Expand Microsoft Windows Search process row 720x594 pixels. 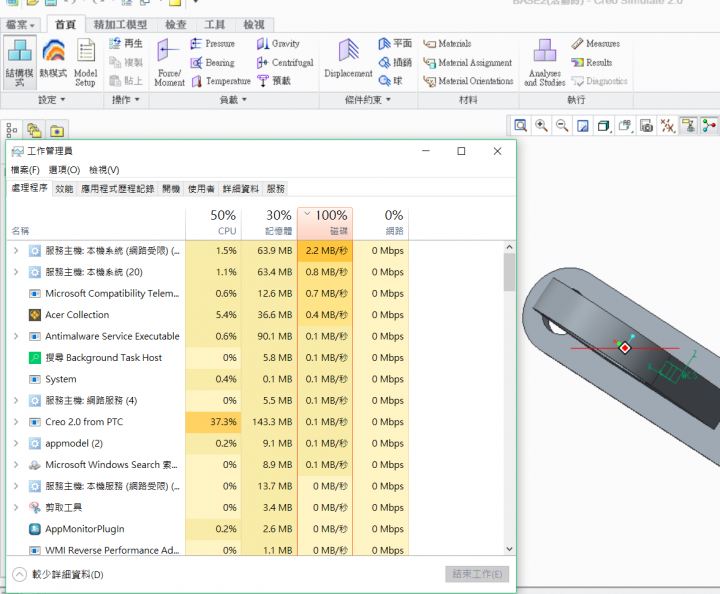[16, 465]
